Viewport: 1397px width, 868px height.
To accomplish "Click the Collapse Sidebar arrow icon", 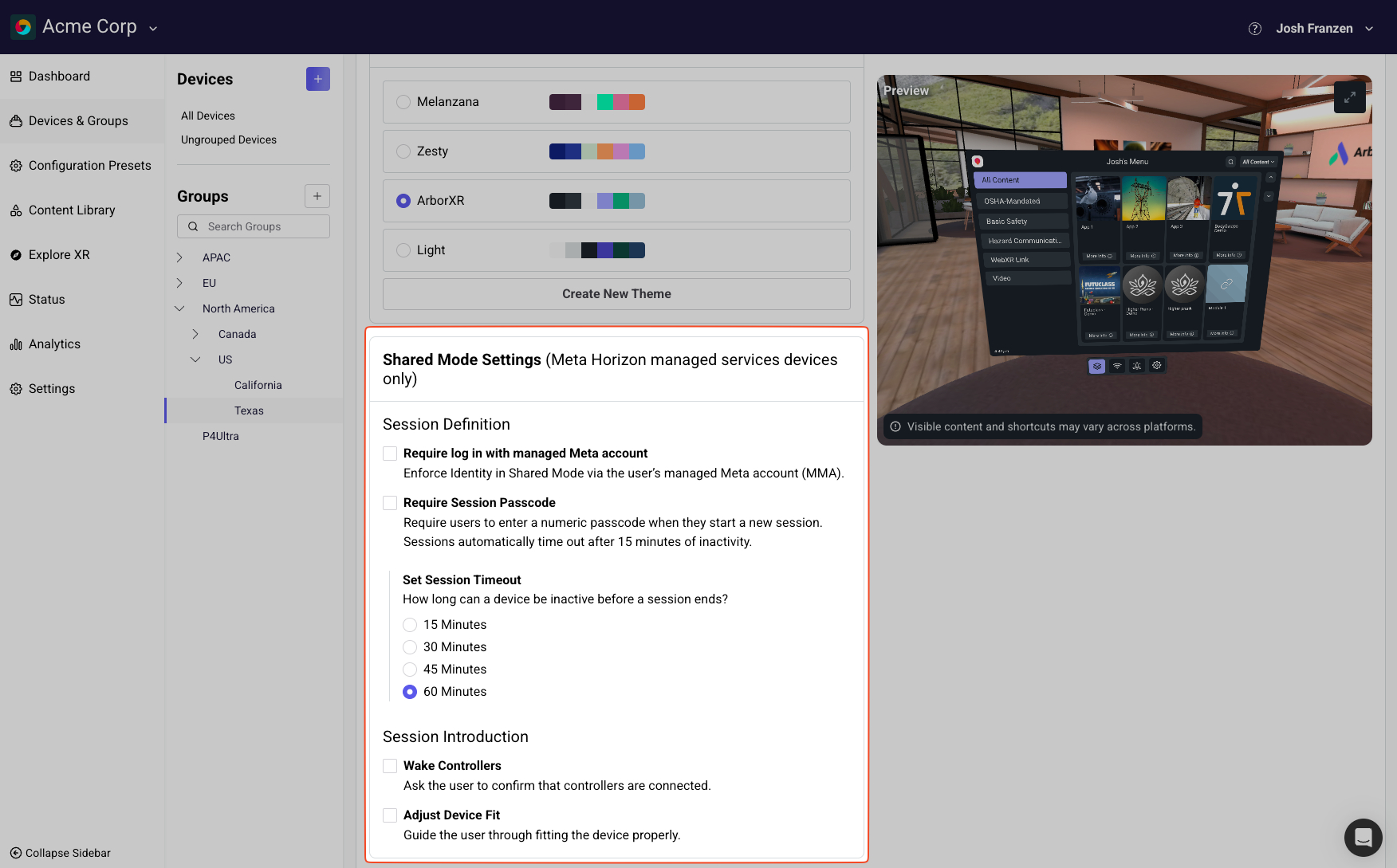I will [16, 853].
